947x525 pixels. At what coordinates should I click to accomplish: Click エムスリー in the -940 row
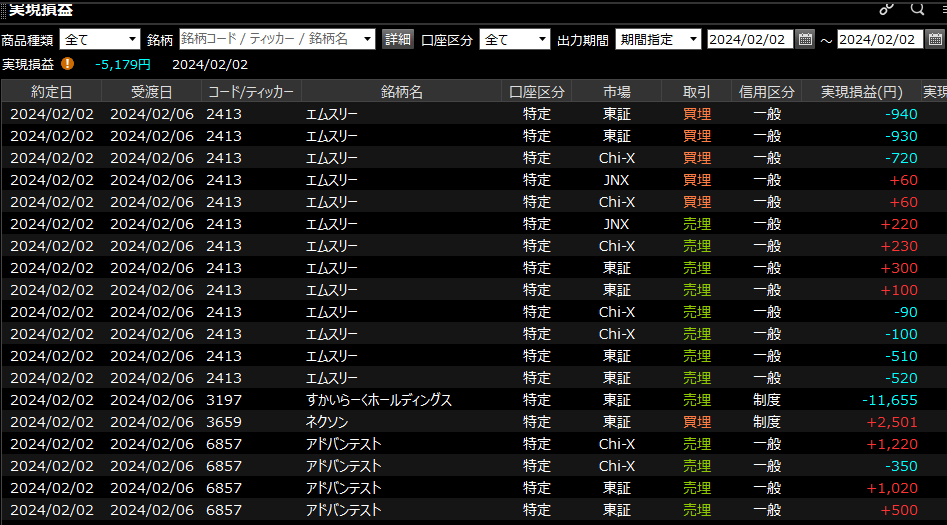point(332,114)
